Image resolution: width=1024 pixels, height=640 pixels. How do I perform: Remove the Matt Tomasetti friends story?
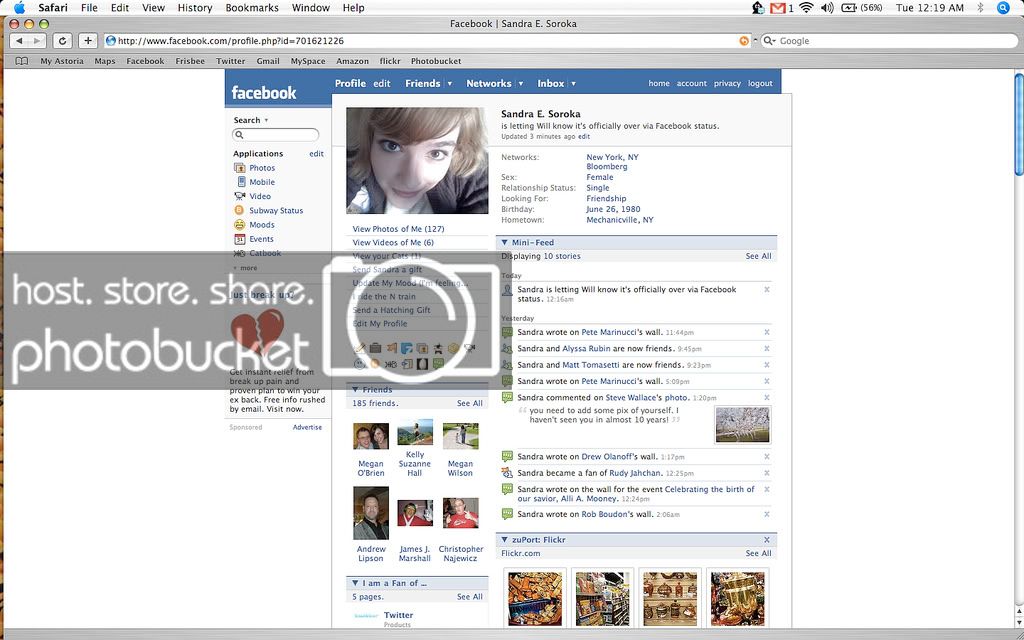pos(767,365)
